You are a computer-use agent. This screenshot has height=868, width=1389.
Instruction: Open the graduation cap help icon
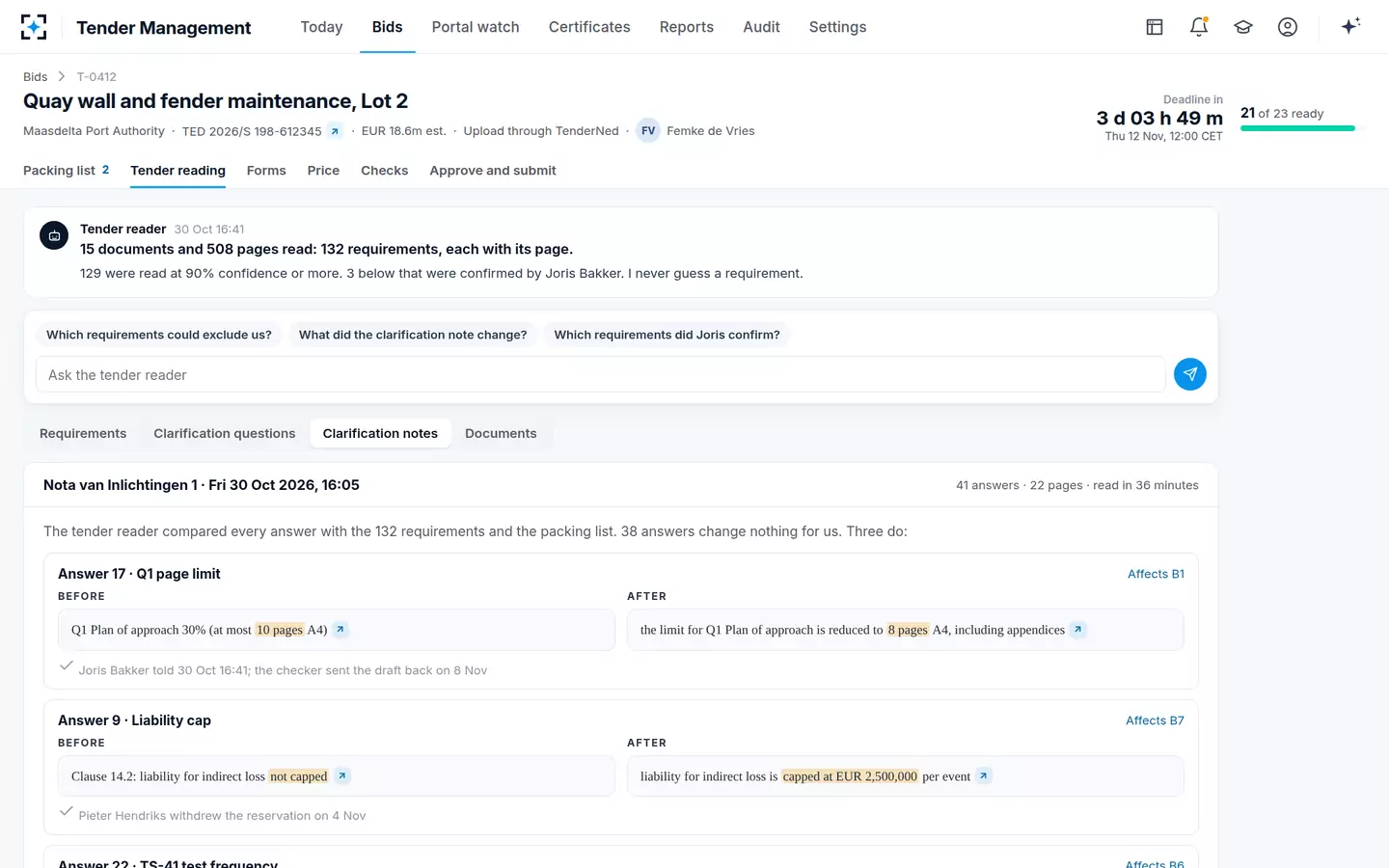pos(1243,27)
